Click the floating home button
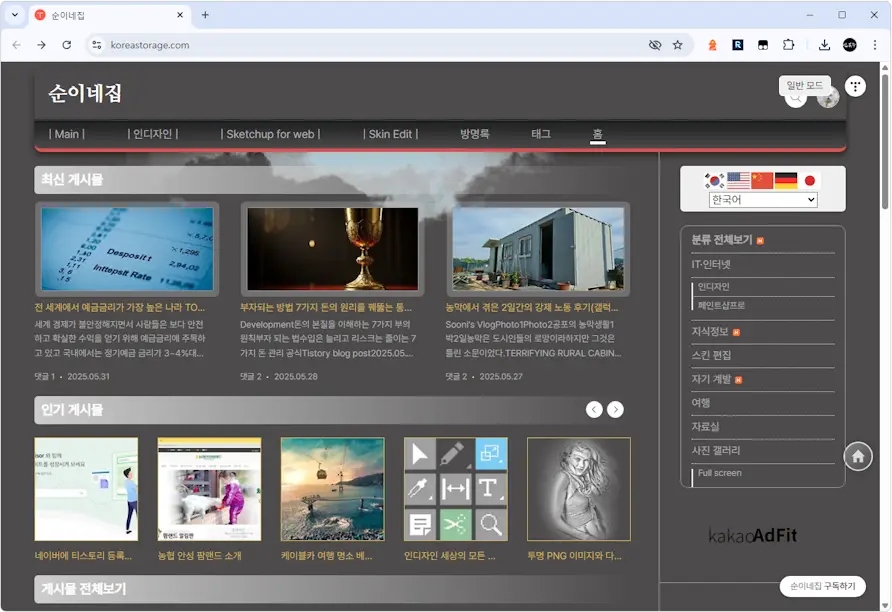892x612 pixels. (858, 456)
